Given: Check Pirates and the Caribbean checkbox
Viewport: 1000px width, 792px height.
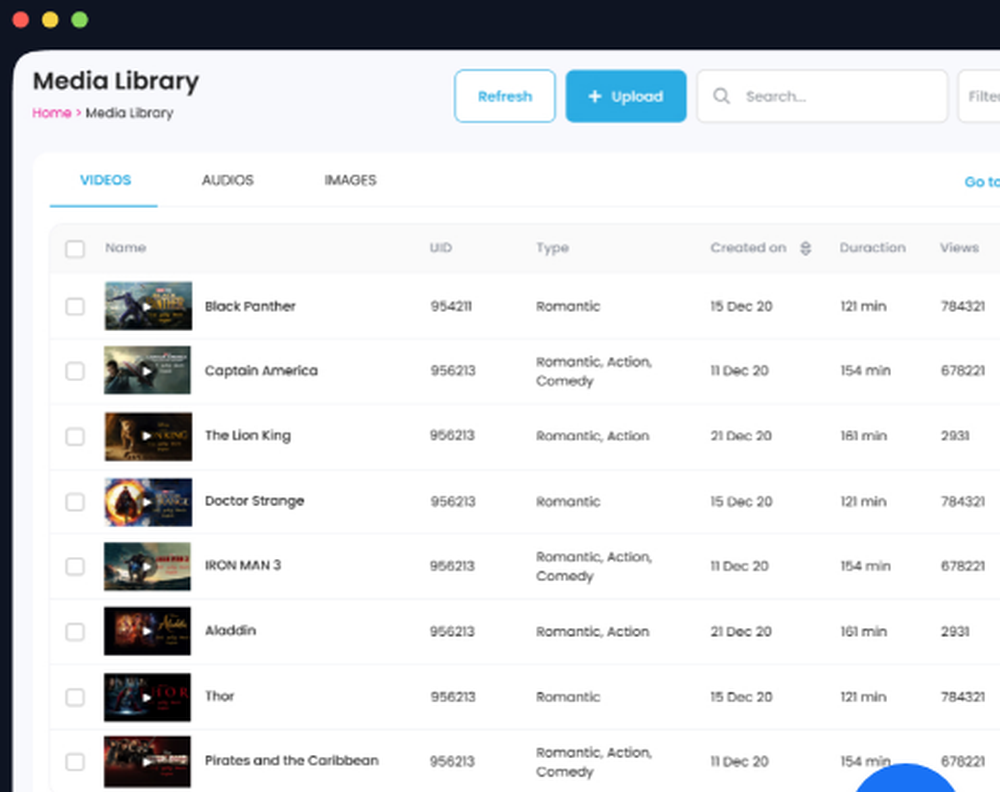Looking at the screenshot, I should (75, 762).
